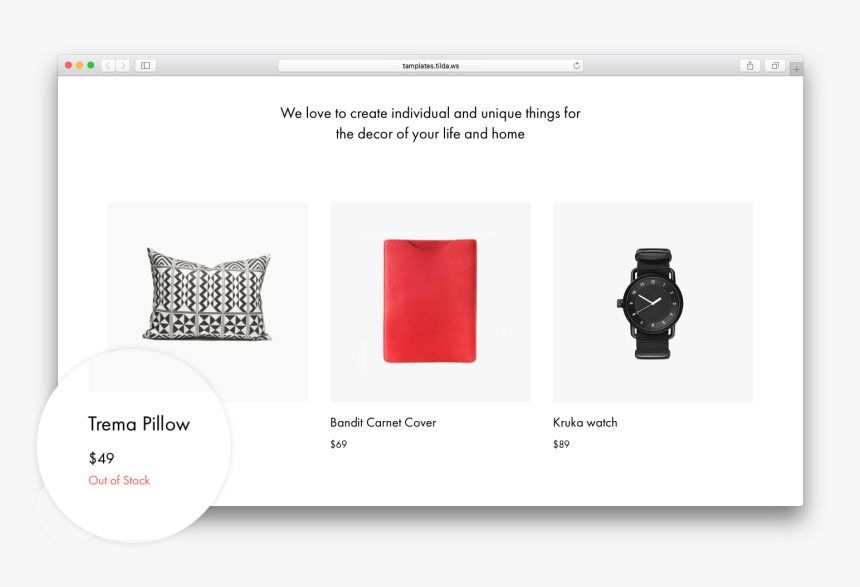This screenshot has height=587, width=860.
Task: Click the Out of Stock label
Action: [119, 480]
